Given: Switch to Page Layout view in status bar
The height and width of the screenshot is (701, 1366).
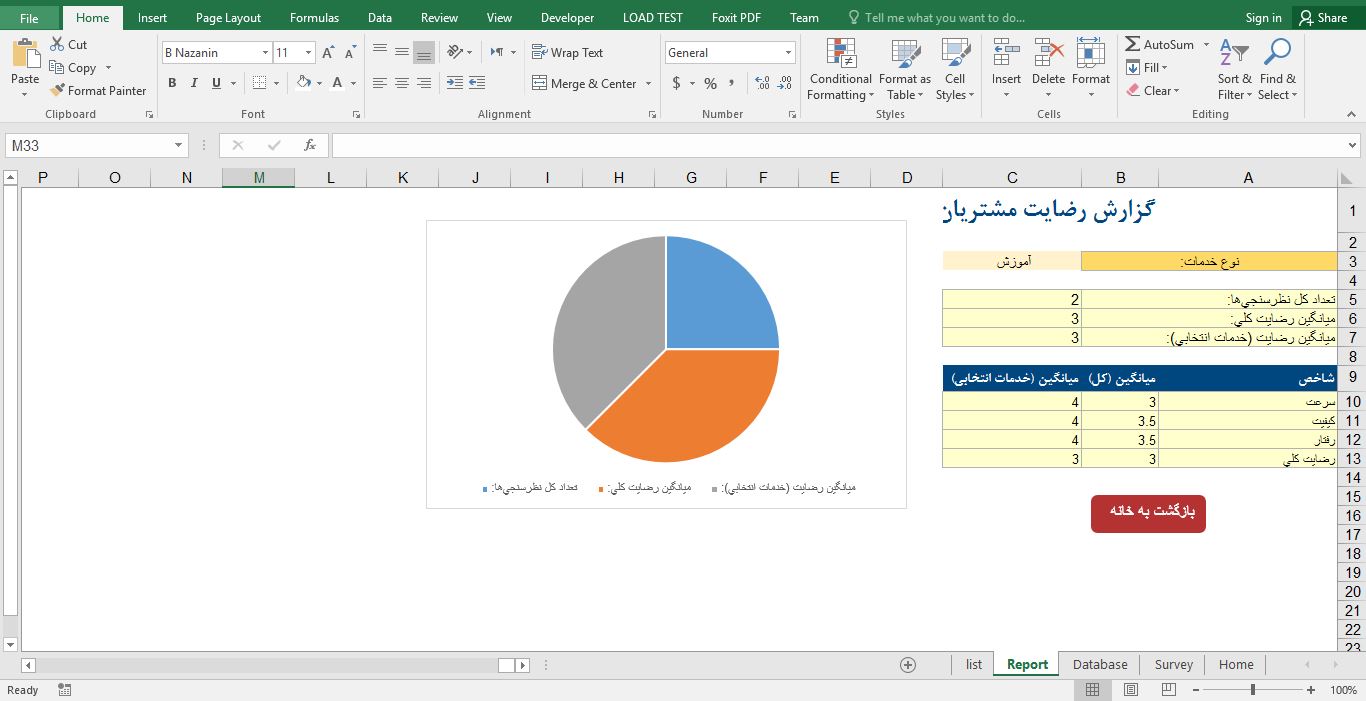Looking at the screenshot, I should (1130, 690).
